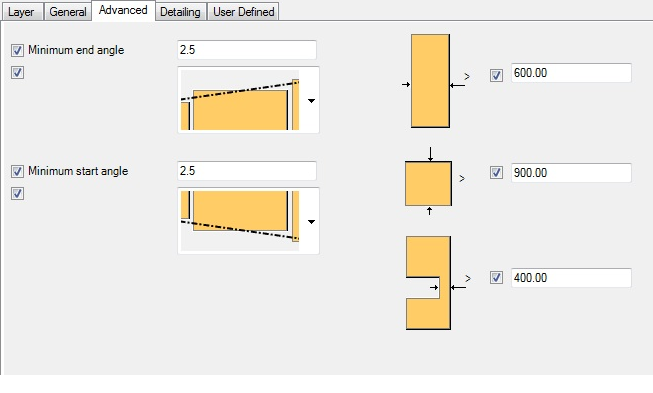This screenshot has height=393, width=653.
Task: Open the end angle picture dropdown arrow
Action: pyautogui.click(x=311, y=100)
